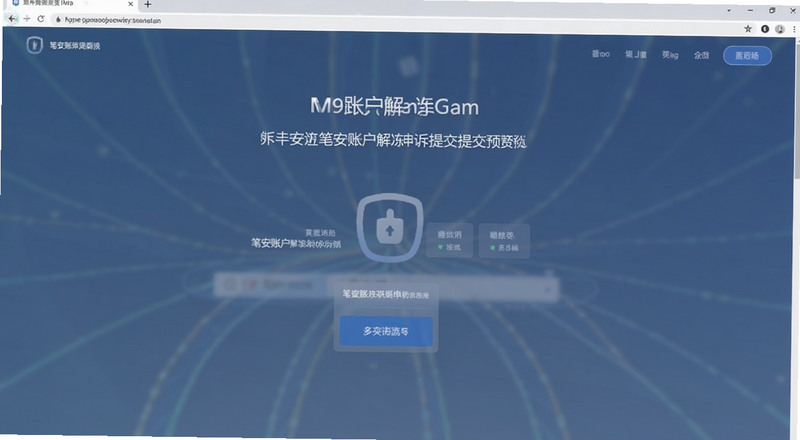The width and height of the screenshot is (800, 440).
Task: Open the third navigation menu item
Action: 670,55
